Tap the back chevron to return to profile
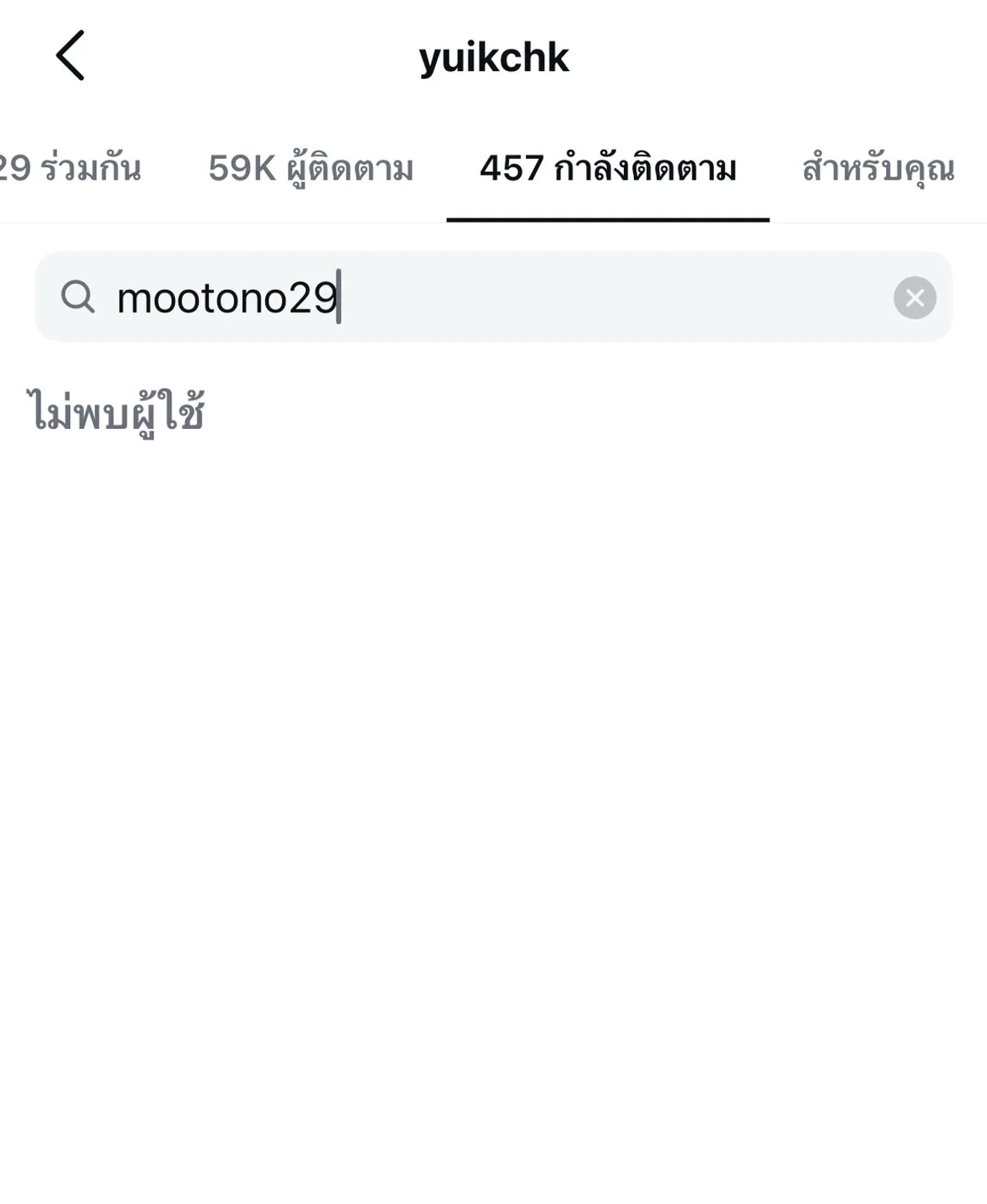The image size is (987, 1204). tap(70, 56)
